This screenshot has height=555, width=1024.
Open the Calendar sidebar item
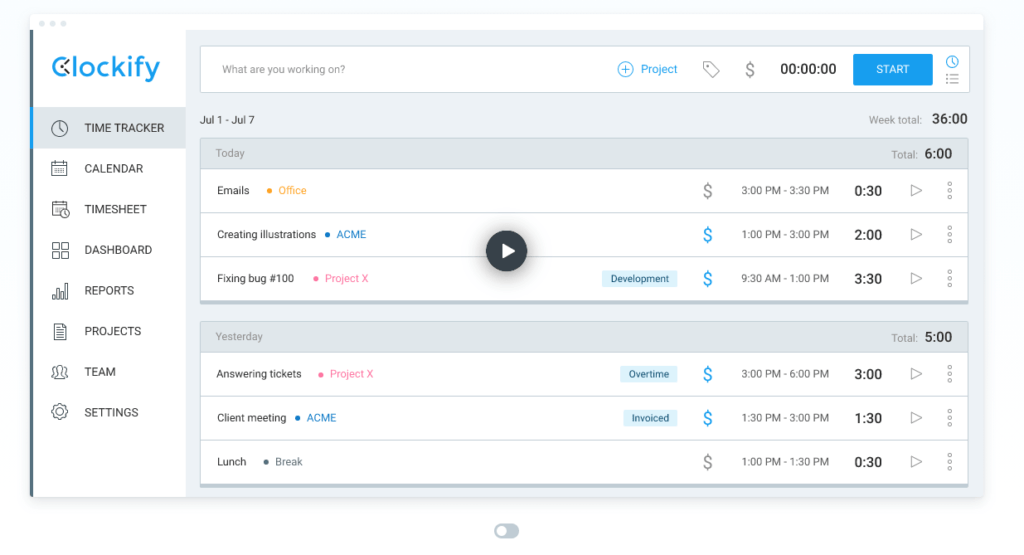tap(108, 168)
